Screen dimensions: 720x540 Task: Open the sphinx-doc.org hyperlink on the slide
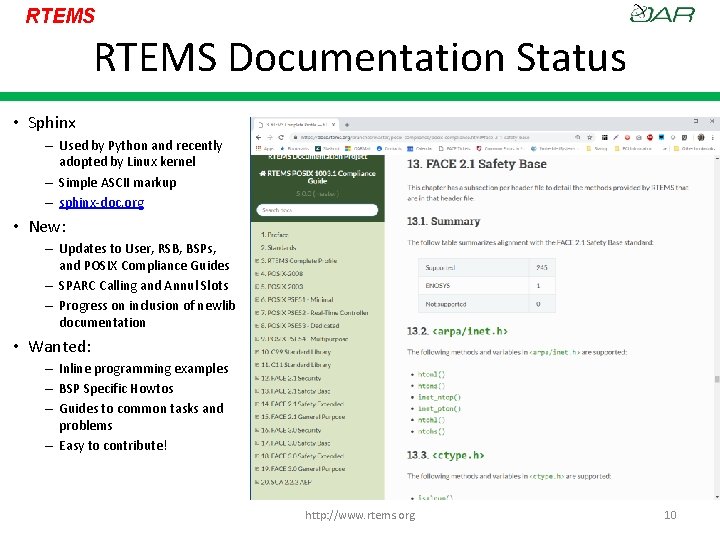tap(101, 202)
